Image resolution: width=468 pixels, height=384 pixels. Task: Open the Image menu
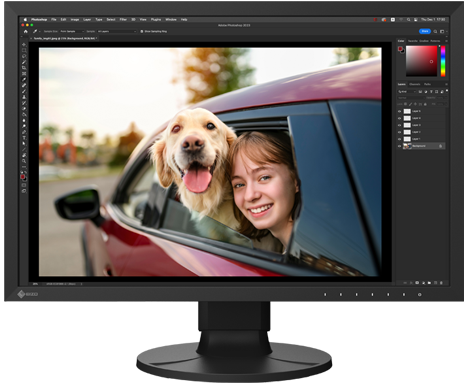(x=75, y=20)
